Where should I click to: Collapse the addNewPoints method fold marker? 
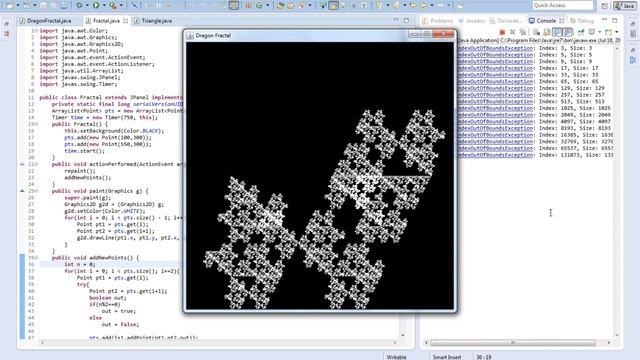(x=37, y=258)
